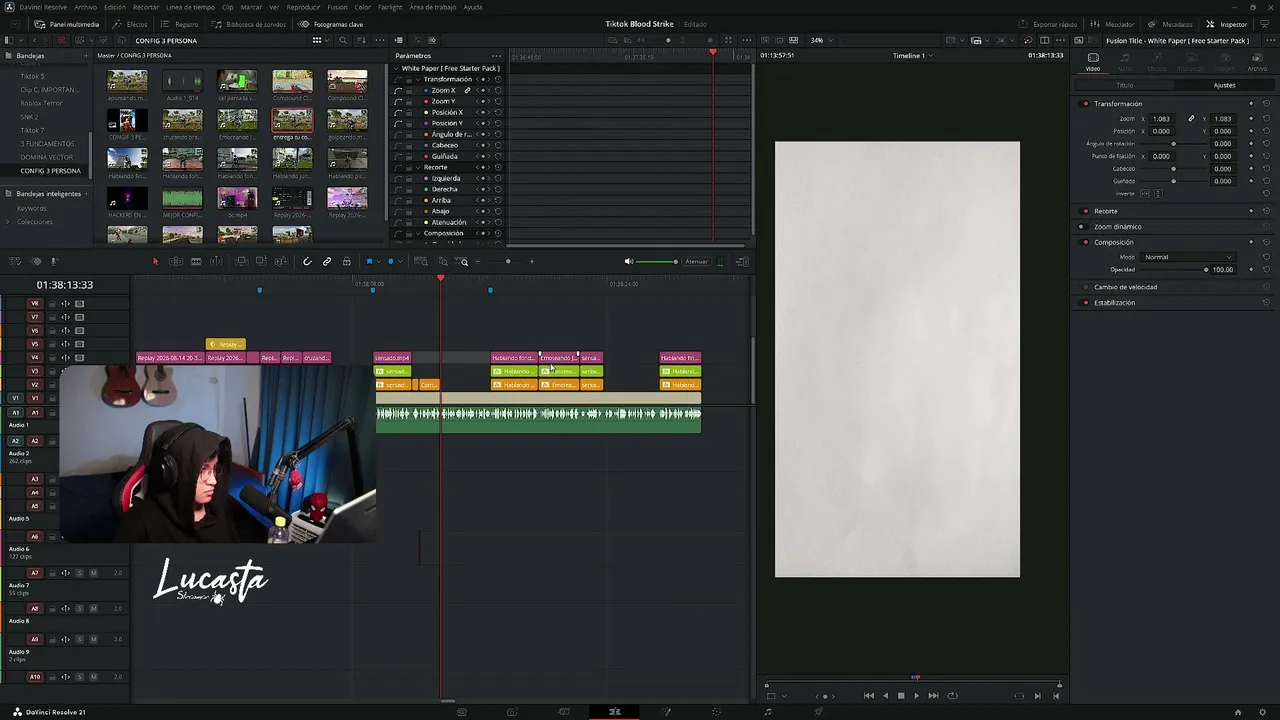Add keyframe for Inspector Zoom
The height and width of the screenshot is (720, 1280).
(x=1251, y=119)
